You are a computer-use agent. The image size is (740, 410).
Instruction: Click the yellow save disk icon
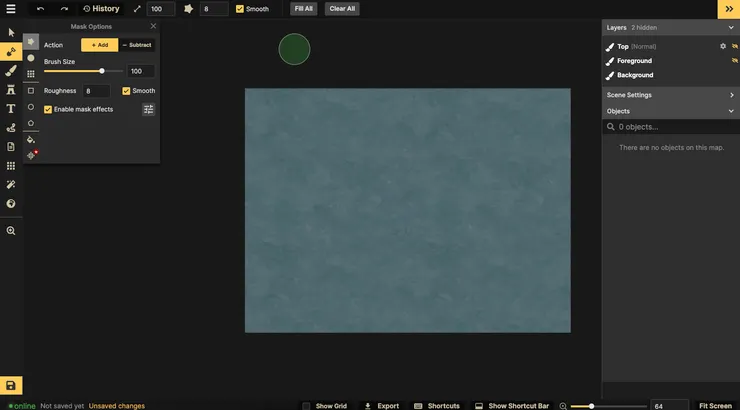pos(11,386)
